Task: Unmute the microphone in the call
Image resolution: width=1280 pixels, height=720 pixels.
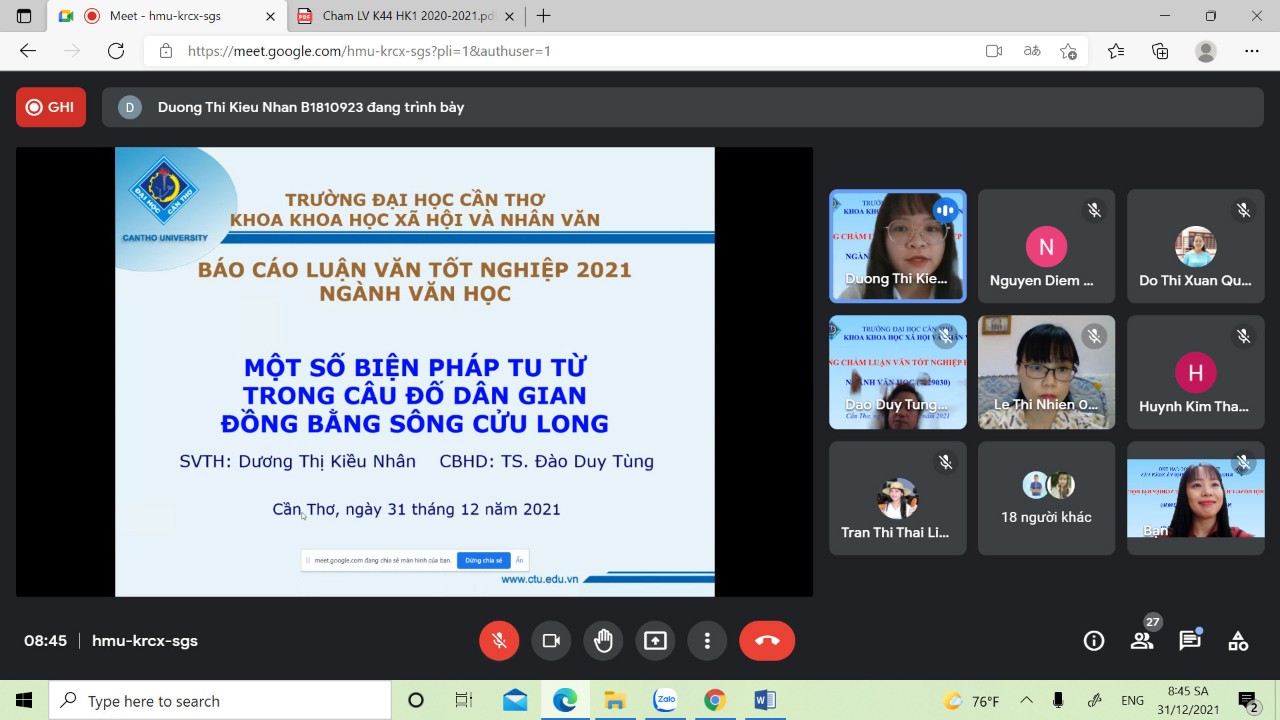Action: pos(499,641)
